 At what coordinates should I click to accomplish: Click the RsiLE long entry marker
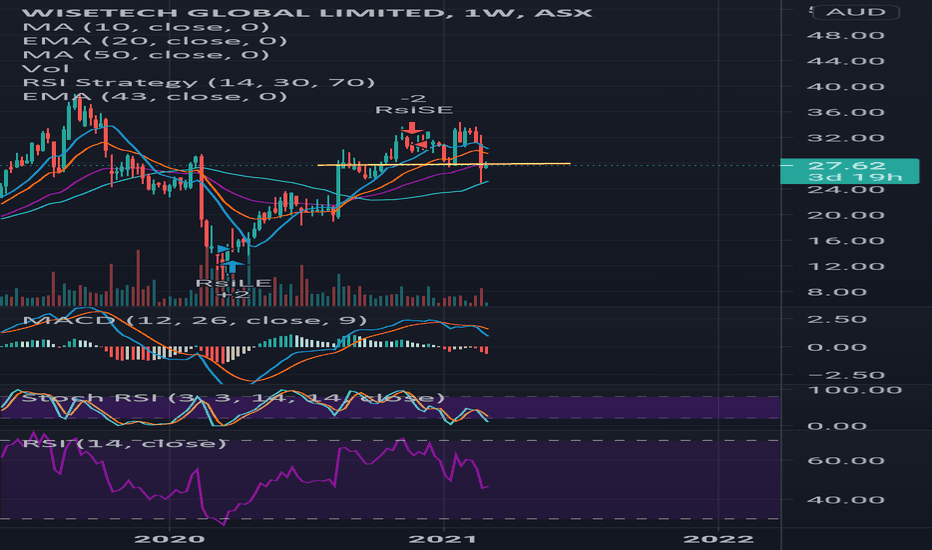click(x=234, y=283)
